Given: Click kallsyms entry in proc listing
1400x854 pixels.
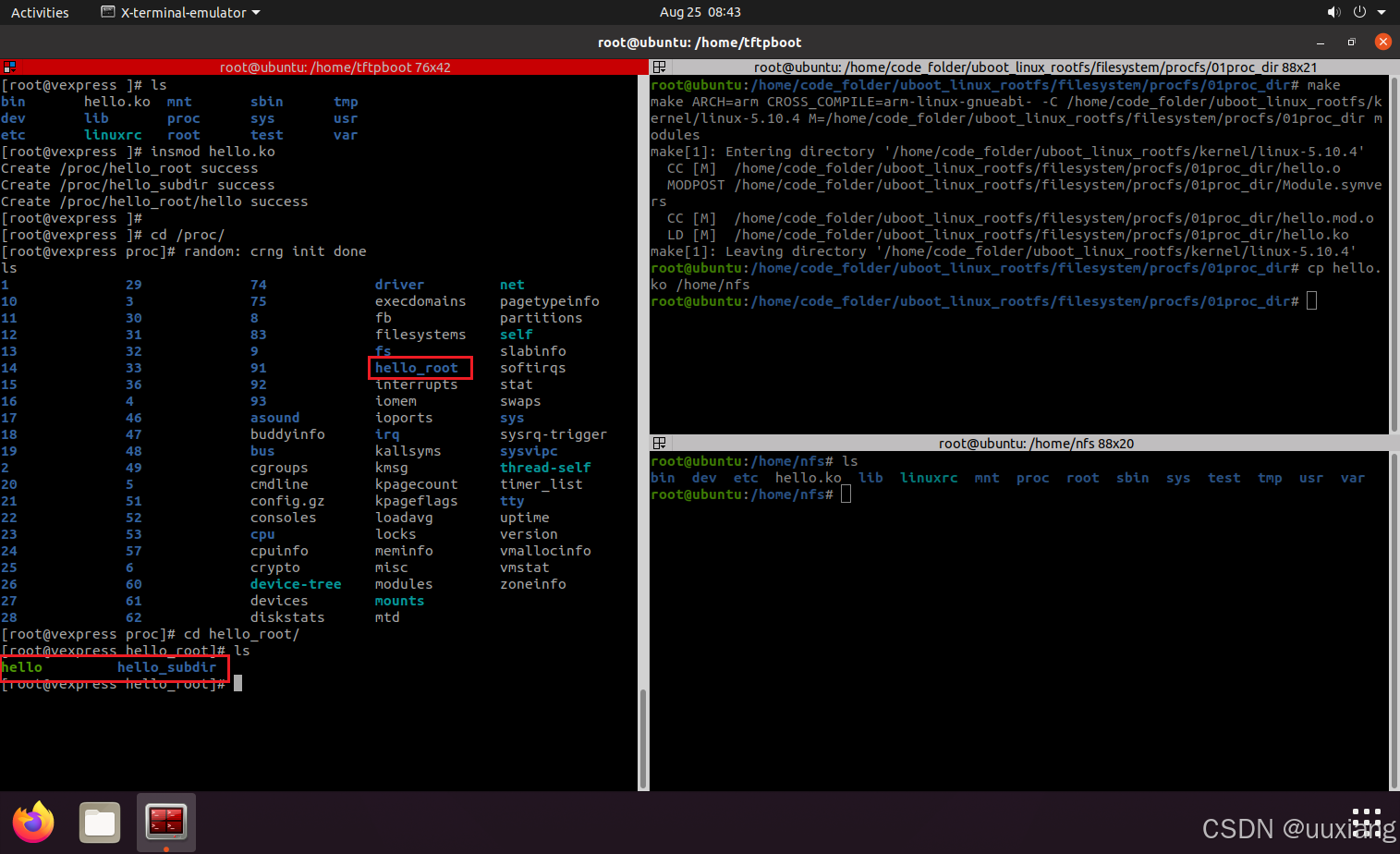Looking at the screenshot, I should [408, 451].
